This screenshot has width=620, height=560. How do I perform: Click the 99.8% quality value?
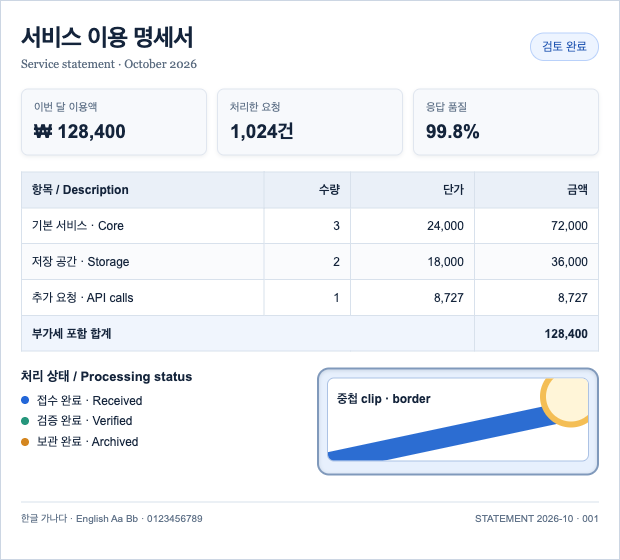tap(452, 132)
